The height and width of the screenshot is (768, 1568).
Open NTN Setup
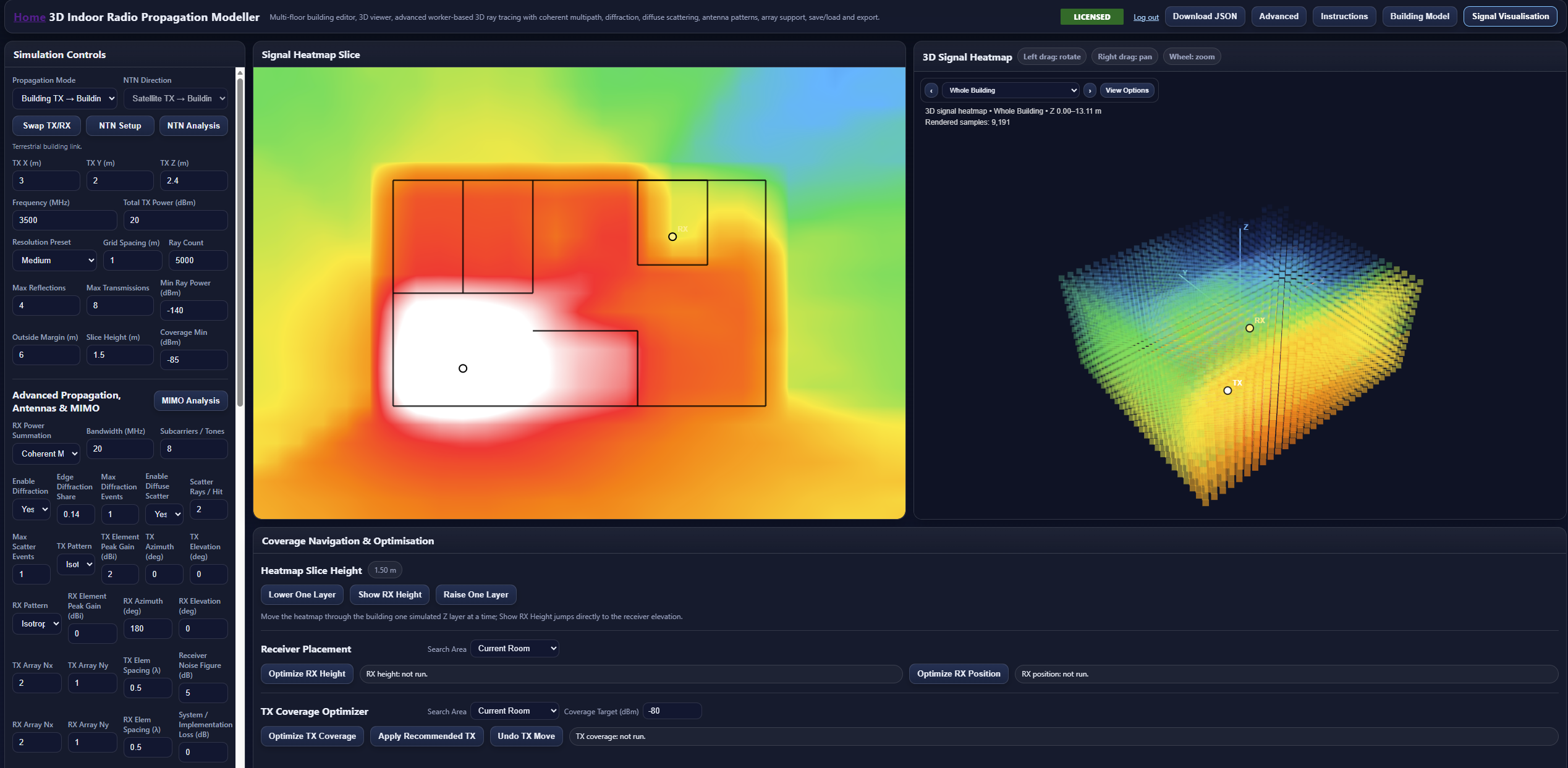(x=120, y=125)
